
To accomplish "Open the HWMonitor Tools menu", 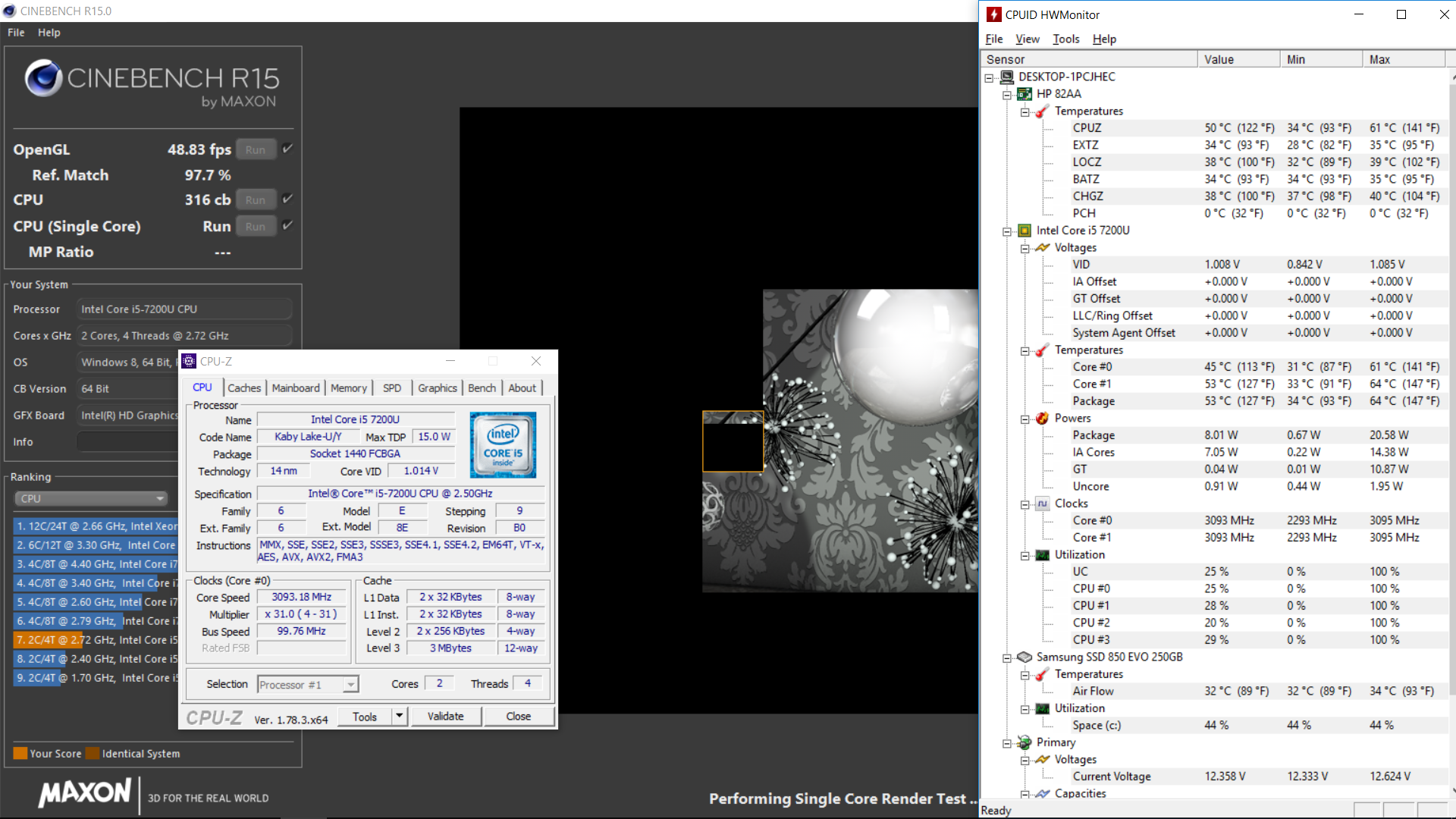I will pyautogui.click(x=1065, y=39).
